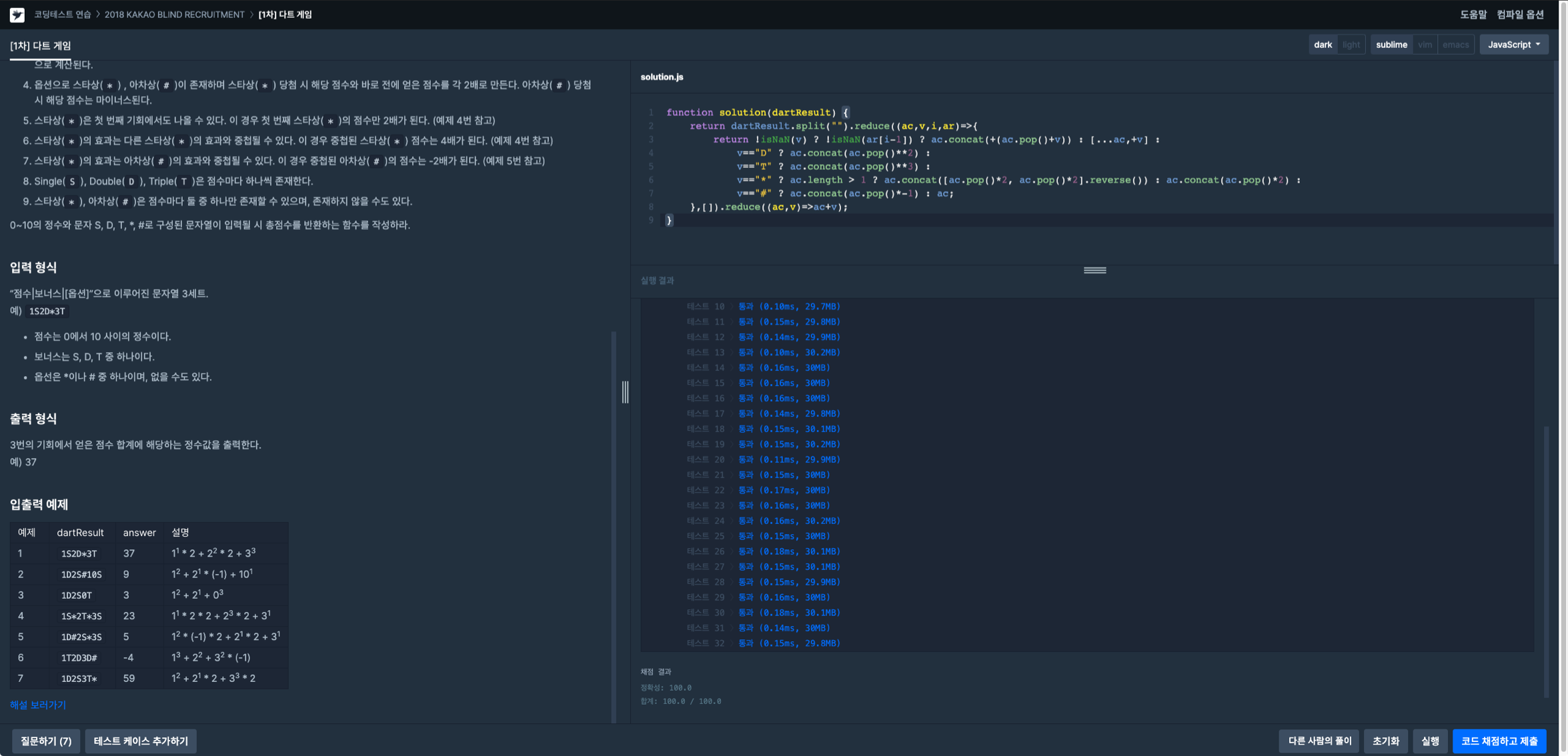
Task: Click 해설 보러가기 link
Action: (38, 705)
